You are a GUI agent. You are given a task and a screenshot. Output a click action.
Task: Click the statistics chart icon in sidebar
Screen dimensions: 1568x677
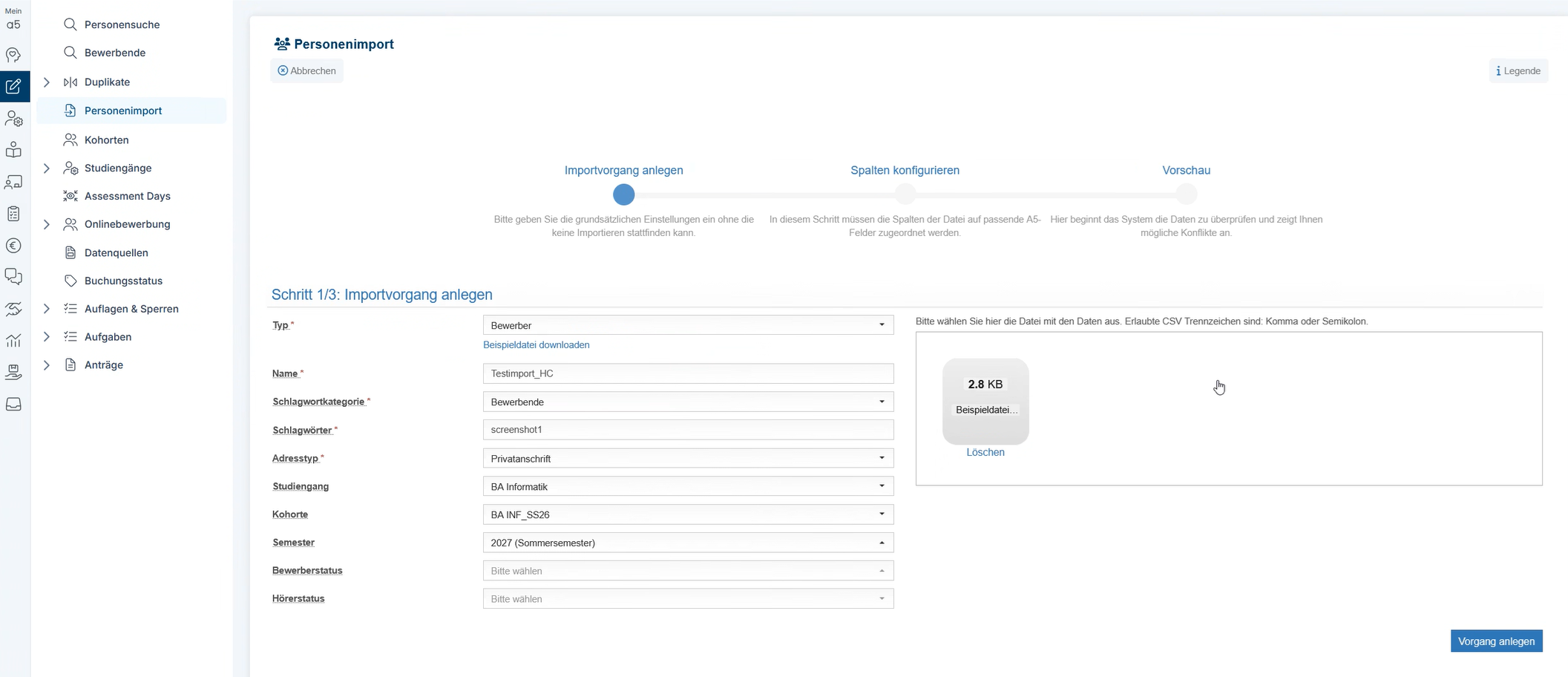point(13,341)
